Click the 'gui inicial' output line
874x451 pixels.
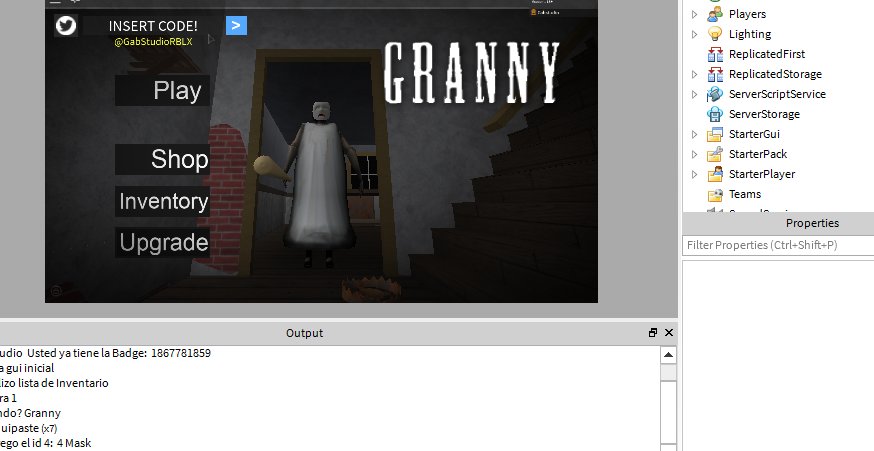[x=27, y=368]
